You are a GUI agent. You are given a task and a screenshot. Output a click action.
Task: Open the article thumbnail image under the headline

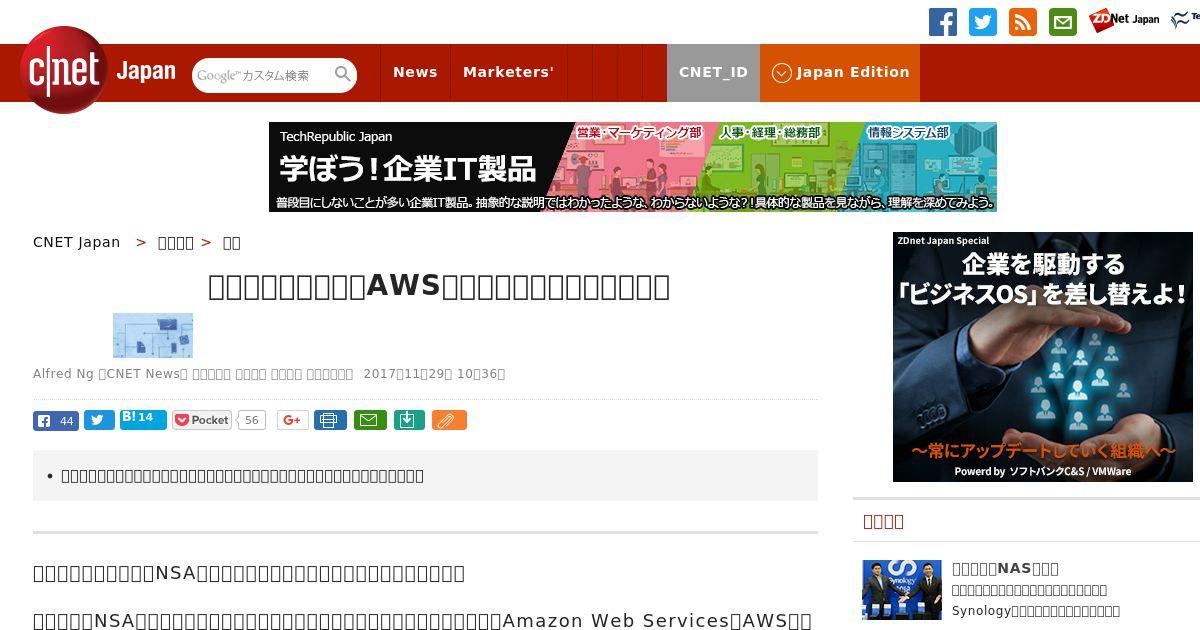(x=153, y=335)
